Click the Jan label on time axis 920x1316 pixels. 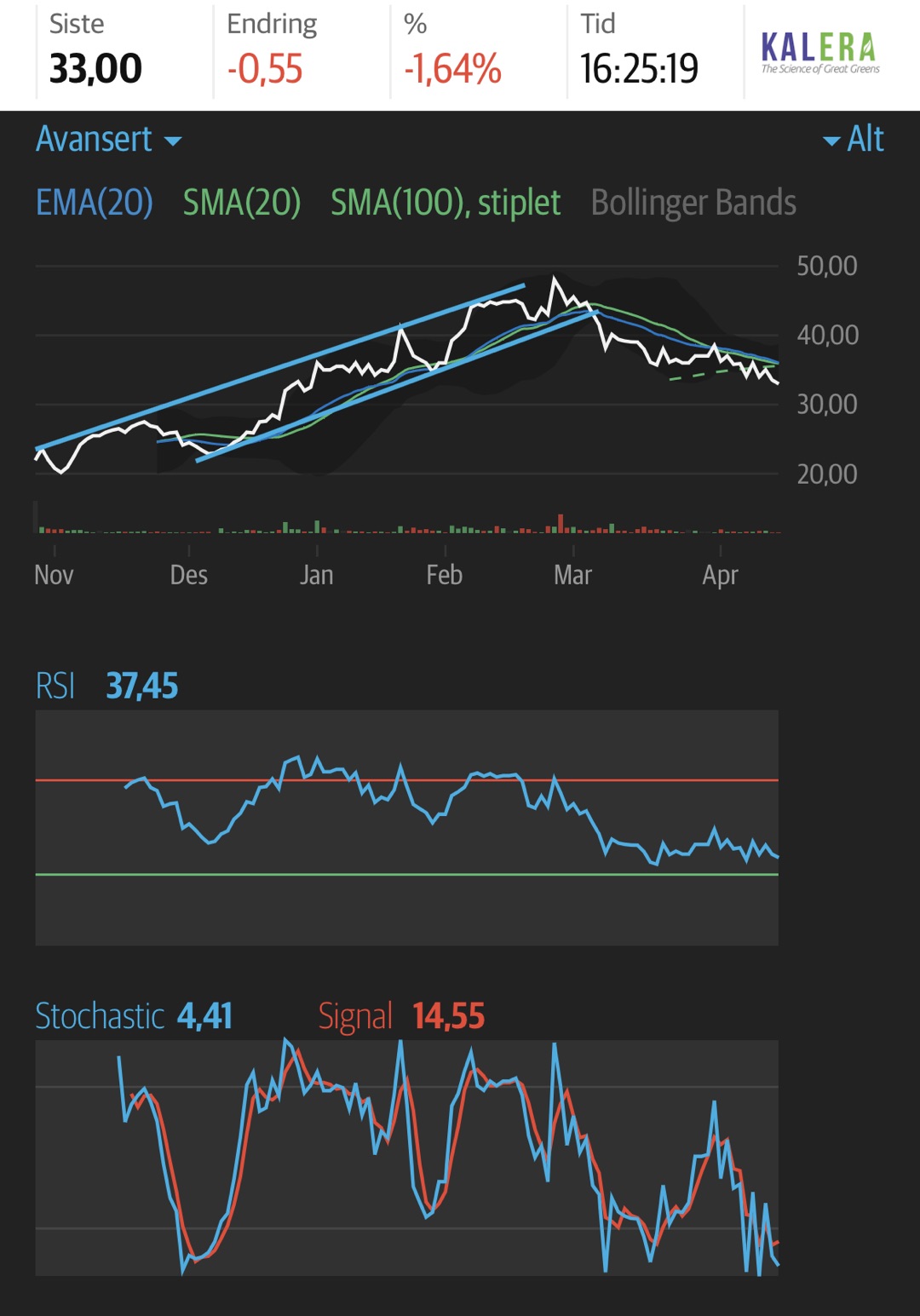click(x=316, y=575)
